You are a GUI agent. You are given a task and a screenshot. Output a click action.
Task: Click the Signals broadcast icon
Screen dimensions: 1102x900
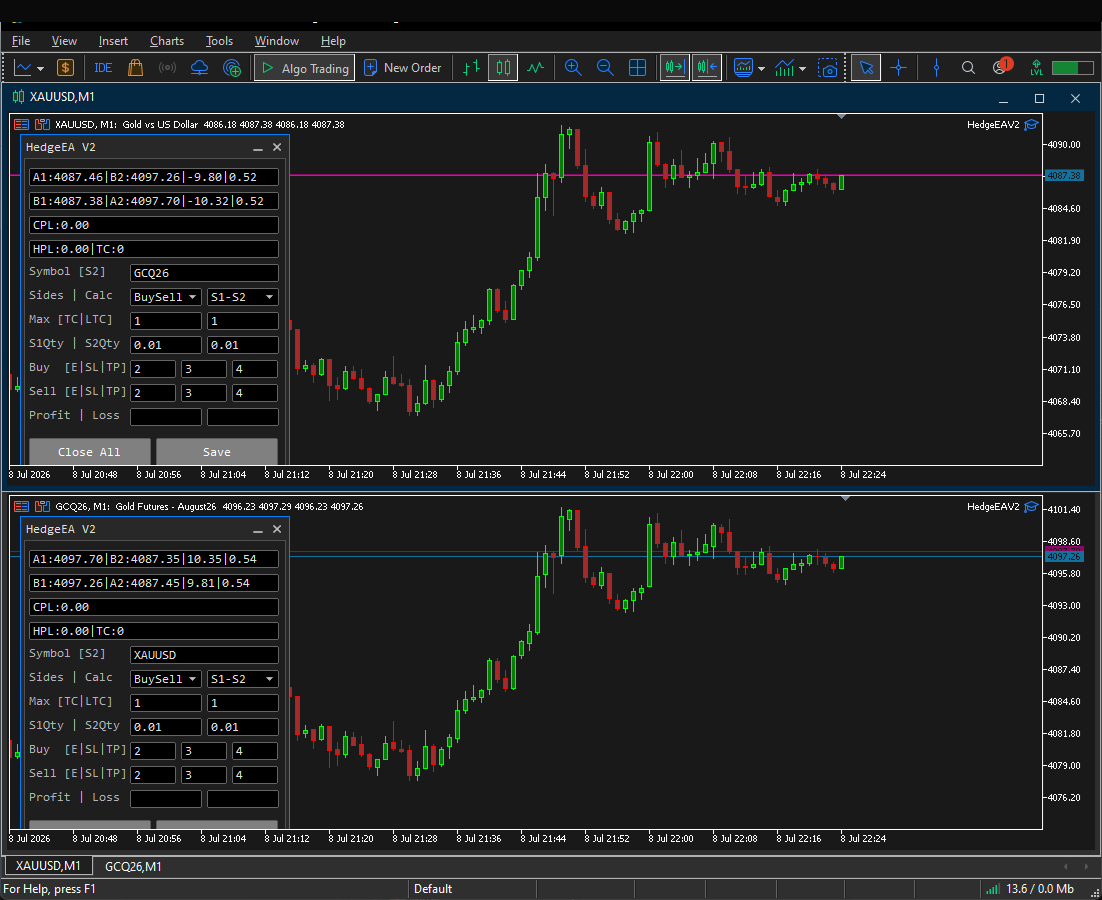coord(167,68)
